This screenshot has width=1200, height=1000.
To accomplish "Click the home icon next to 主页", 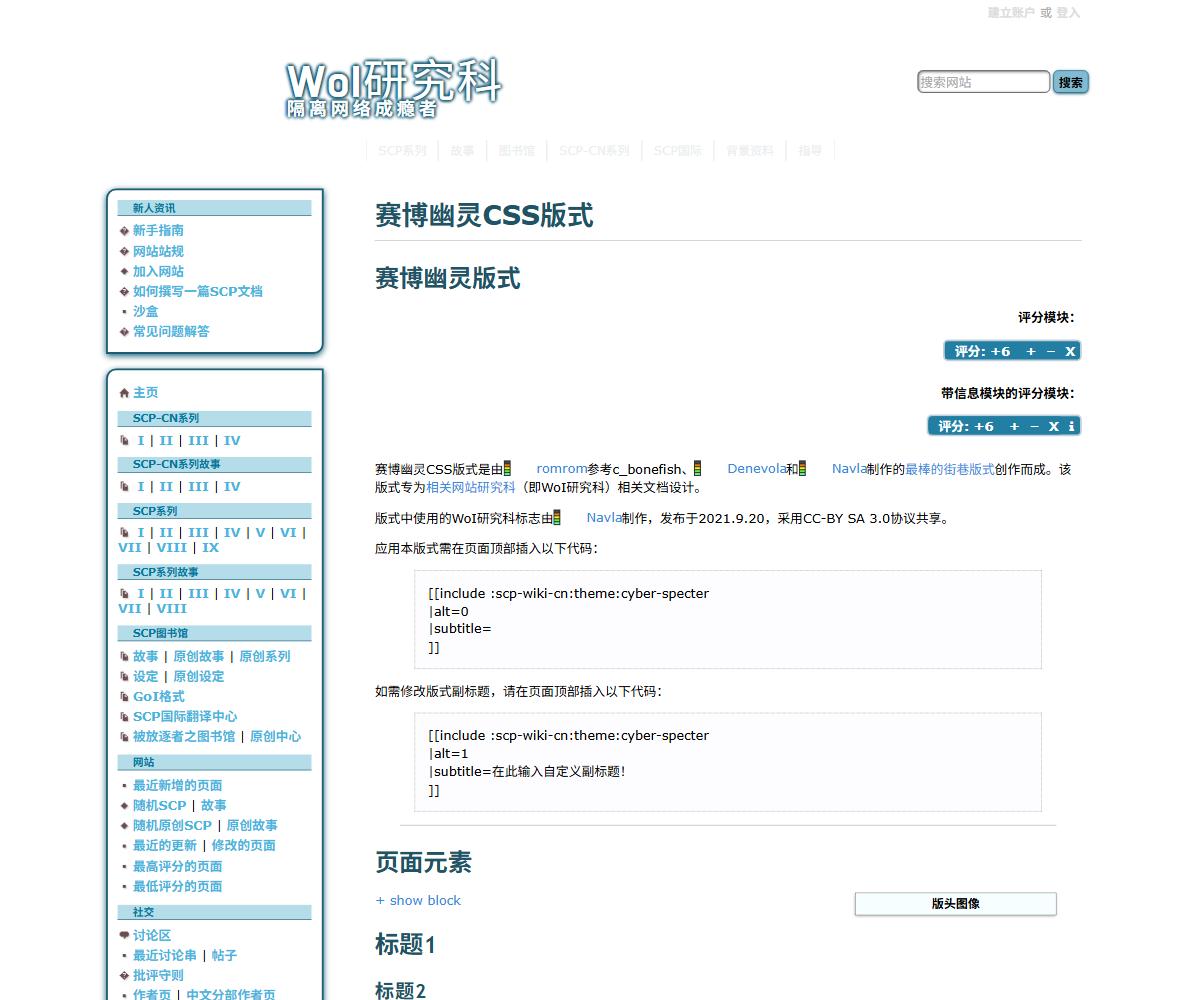I will [x=124, y=393].
